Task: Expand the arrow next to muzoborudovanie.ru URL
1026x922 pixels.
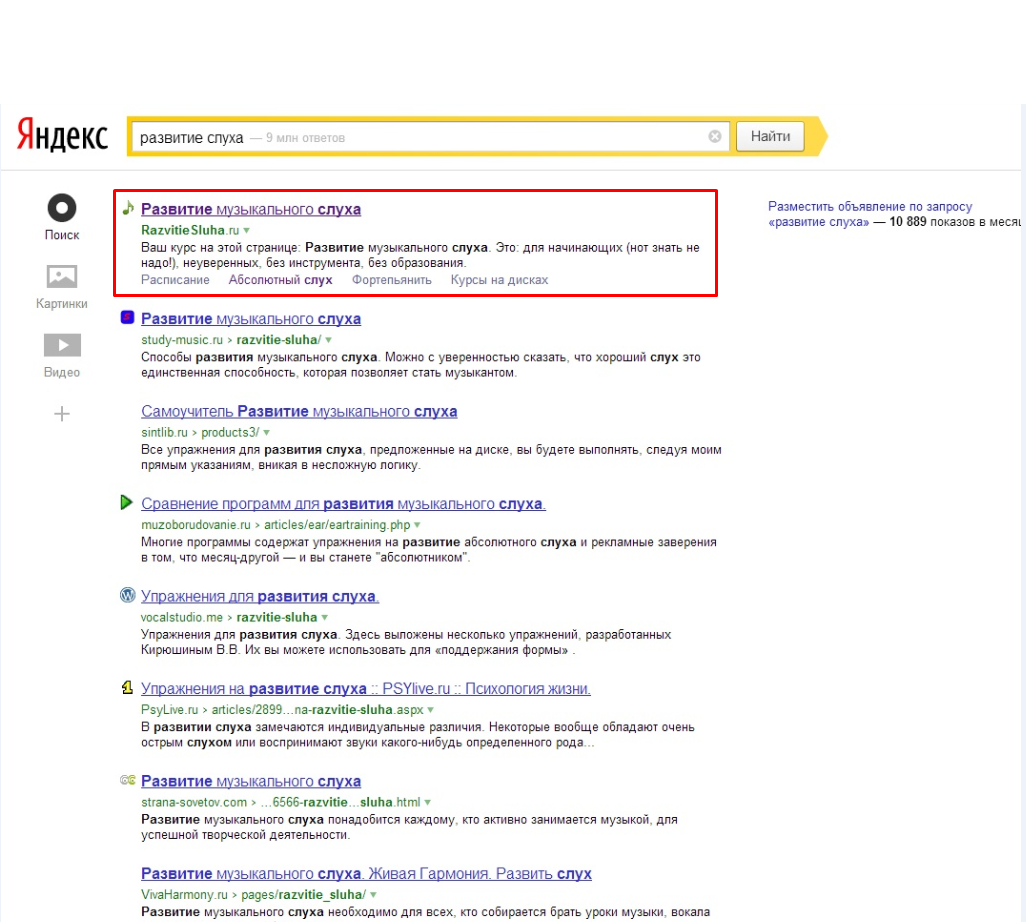Action: [417, 525]
